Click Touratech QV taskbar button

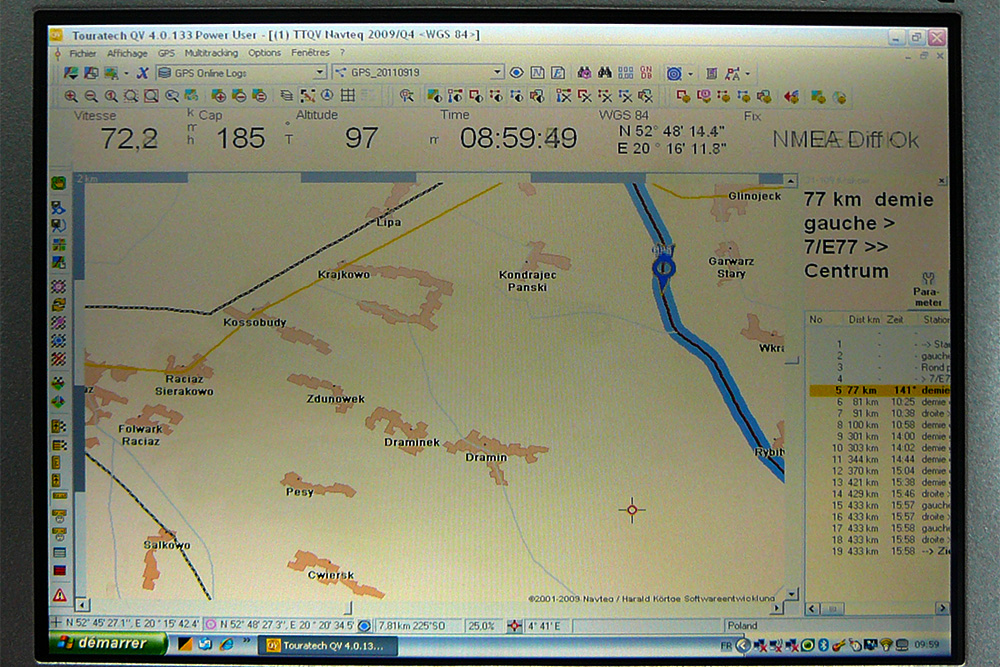328,645
